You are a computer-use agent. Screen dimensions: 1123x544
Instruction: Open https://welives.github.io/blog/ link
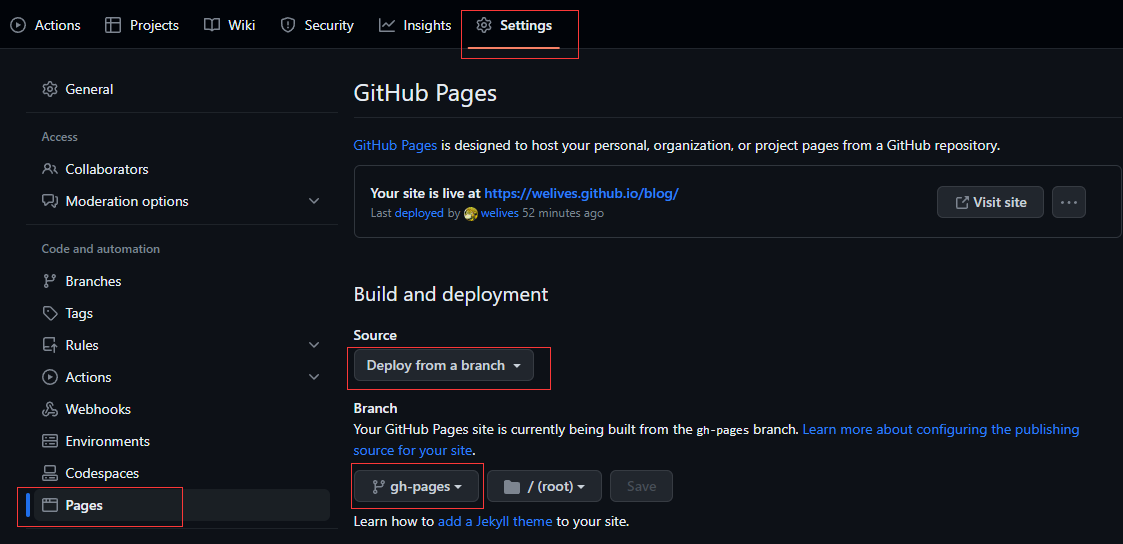point(581,193)
